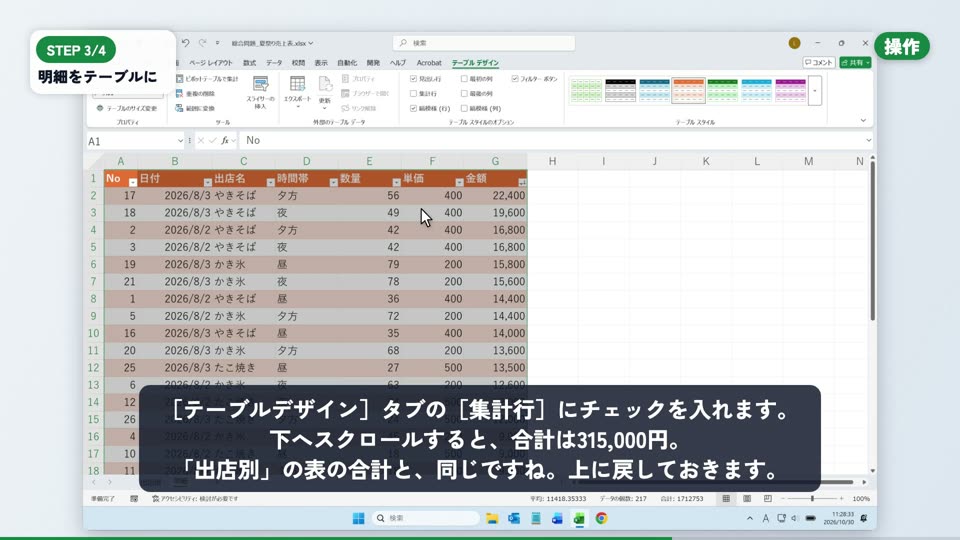This screenshot has height=540, width=960.
Task: Open filter dropdown for 金額 column
Action: [522, 182]
